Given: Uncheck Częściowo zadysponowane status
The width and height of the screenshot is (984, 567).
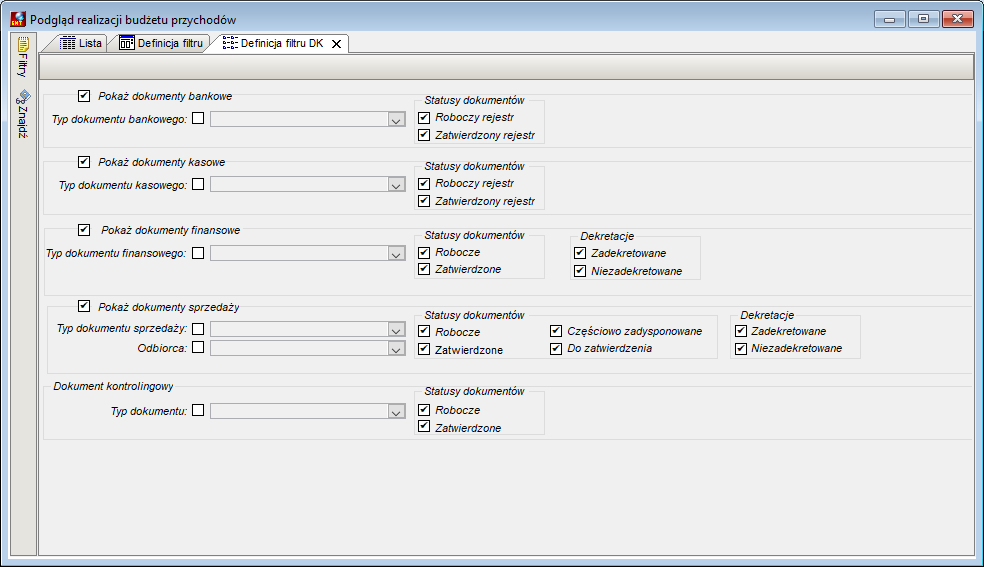Looking at the screenshot, I should 556,331.
